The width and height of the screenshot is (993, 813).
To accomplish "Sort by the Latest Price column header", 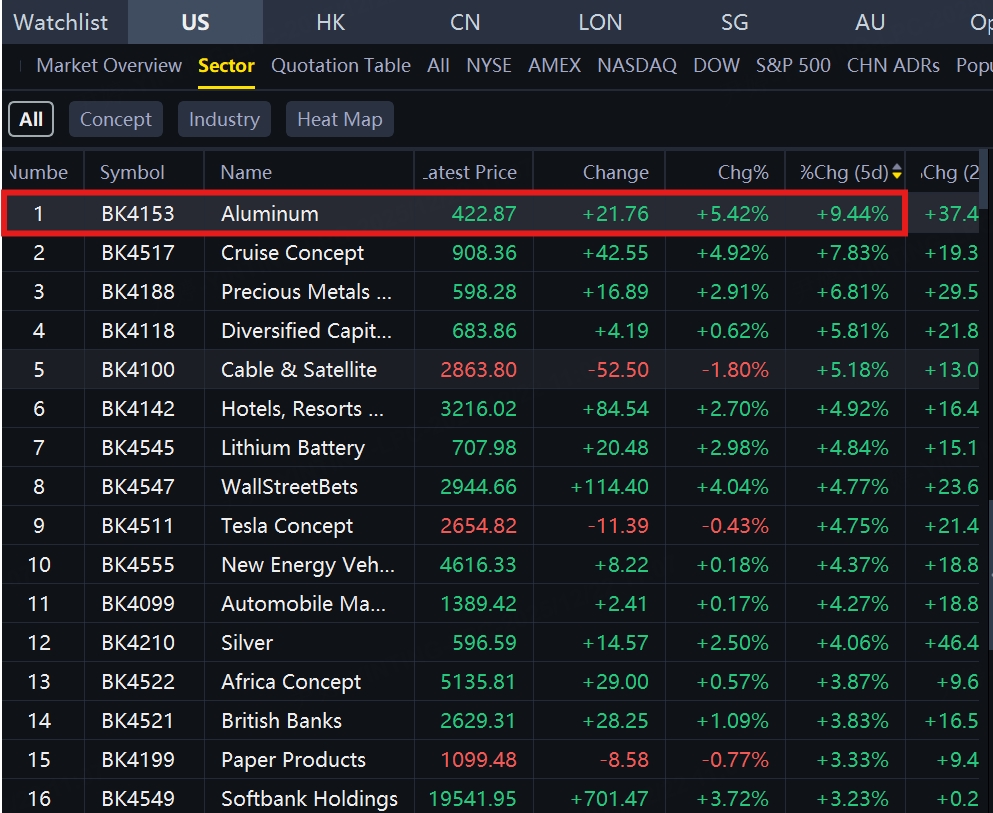I will (470, 173).
